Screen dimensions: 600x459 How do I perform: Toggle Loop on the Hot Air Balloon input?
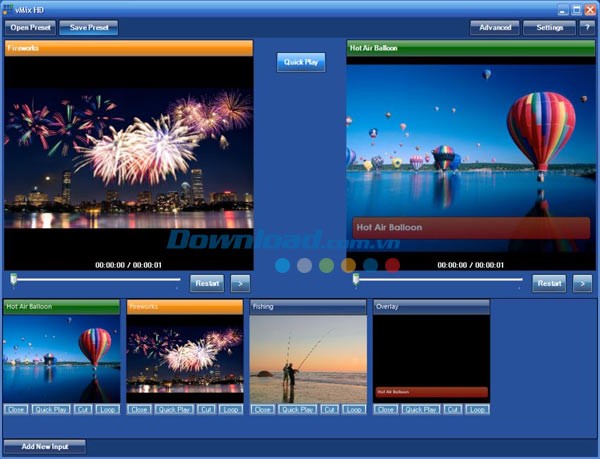pos(108,409)
